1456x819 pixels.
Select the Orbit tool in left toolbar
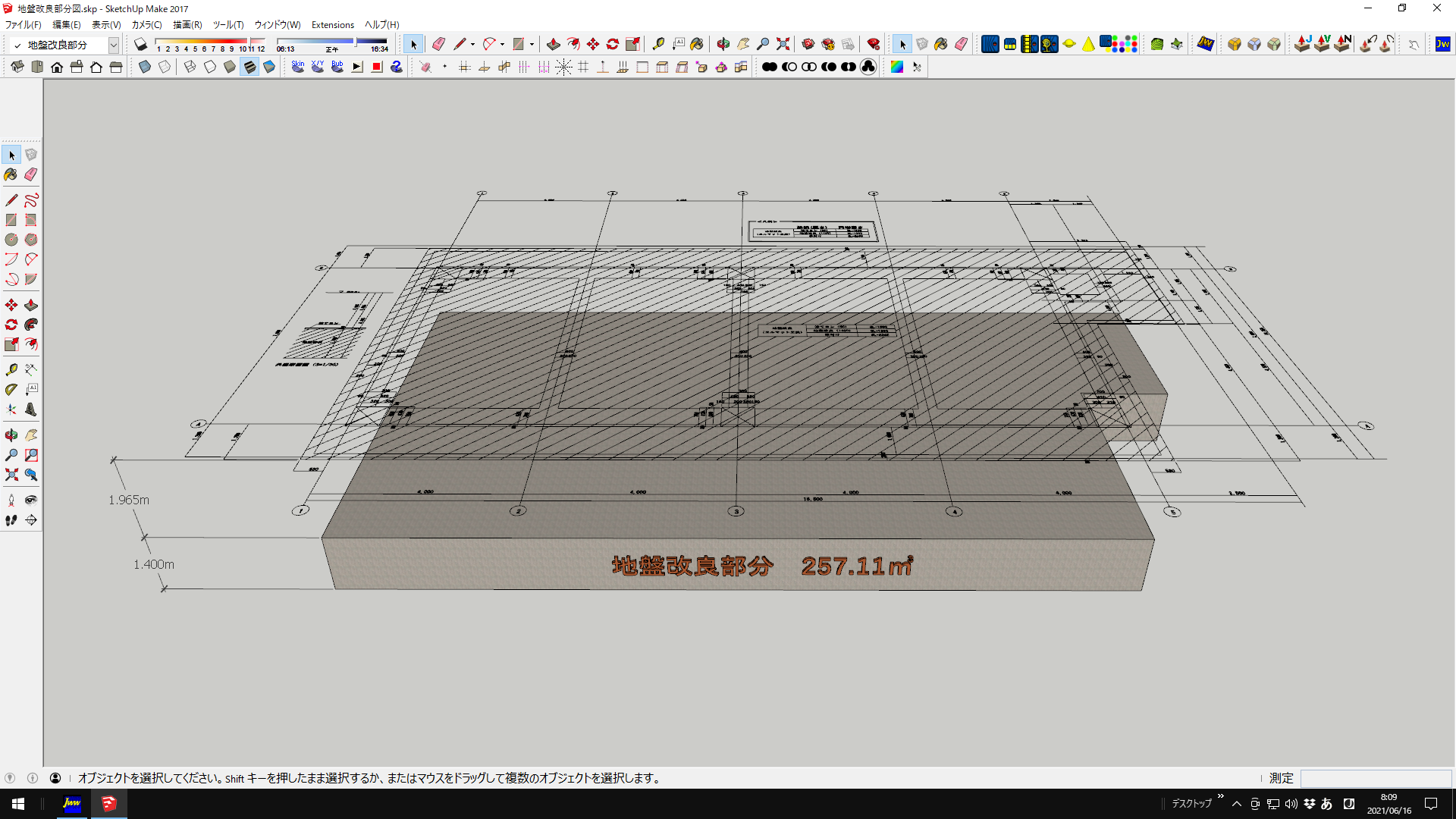[11, 435]
